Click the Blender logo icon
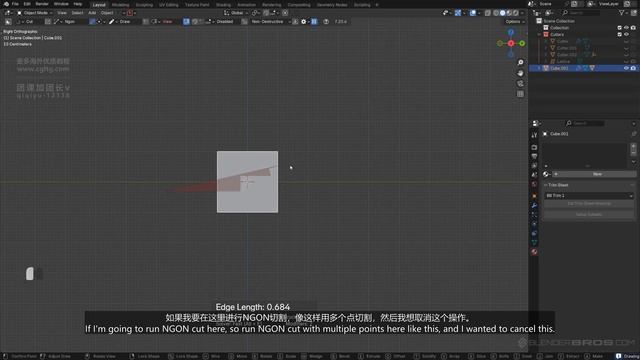Image resolution: width=640 pixels, height=360 pixels. [6, 4]
